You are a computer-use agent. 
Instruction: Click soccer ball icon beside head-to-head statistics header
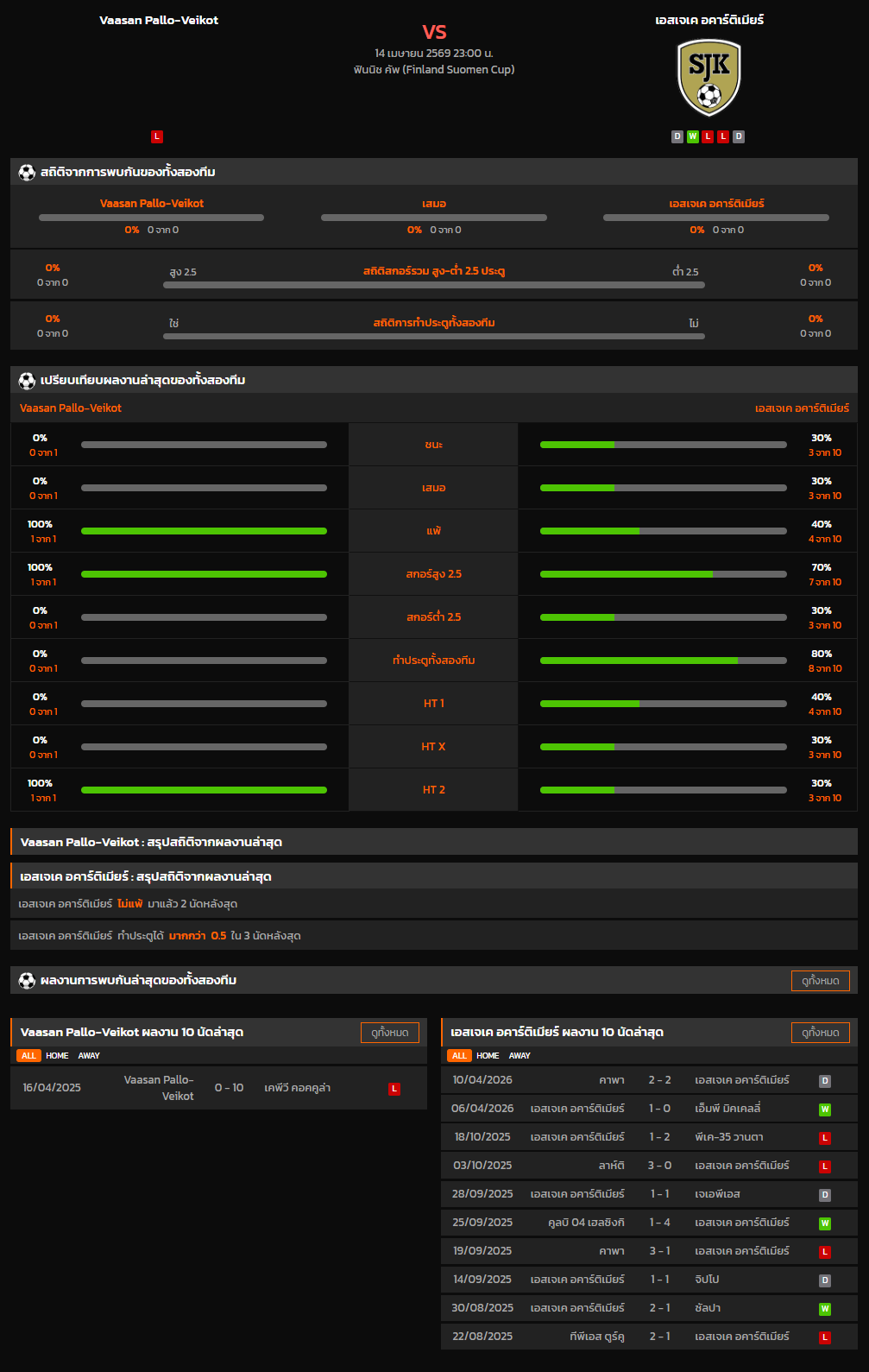[27, 172]
